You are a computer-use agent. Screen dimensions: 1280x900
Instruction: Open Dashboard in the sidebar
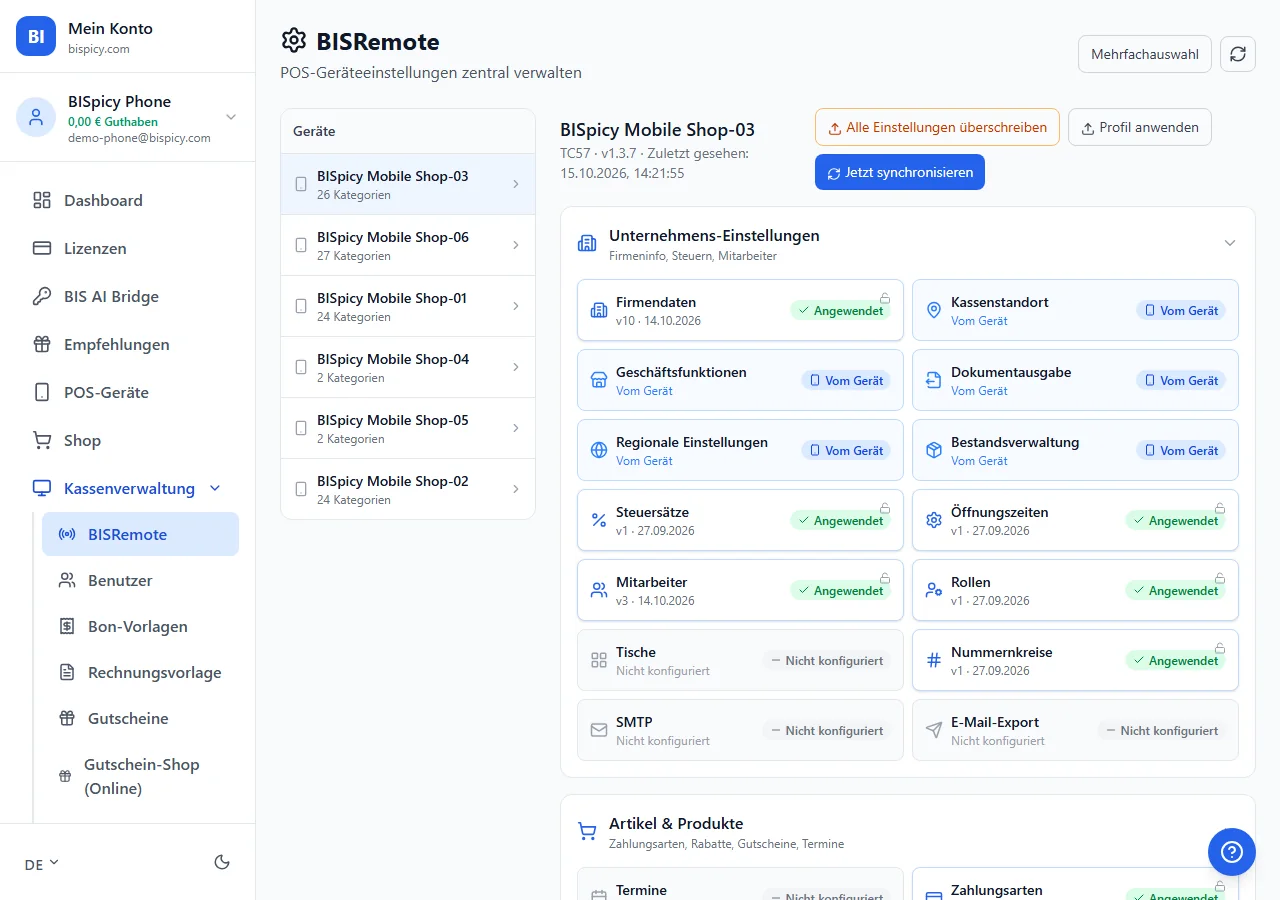coord(128,200)
